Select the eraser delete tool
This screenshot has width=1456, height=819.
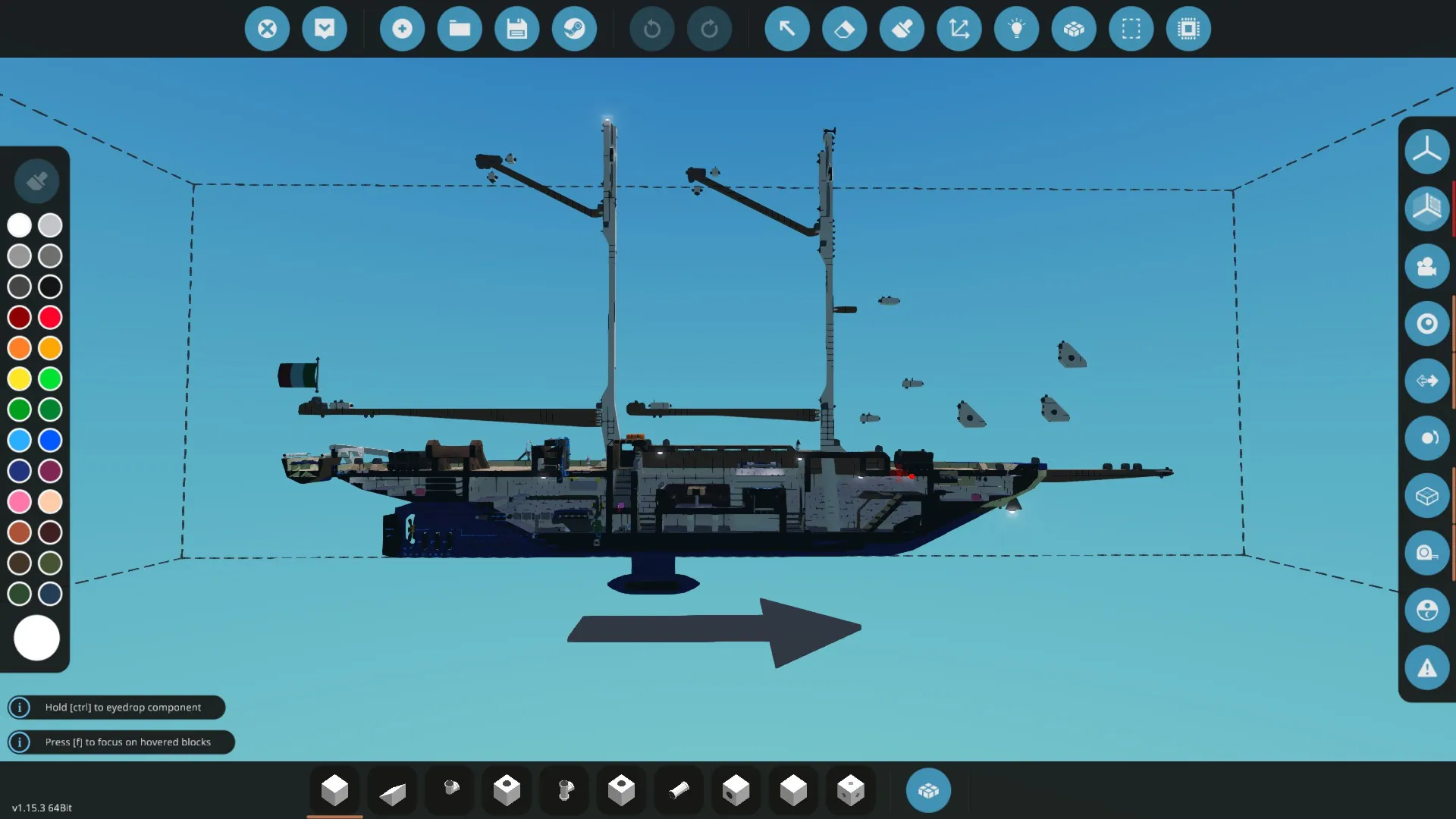click(844, 29)
